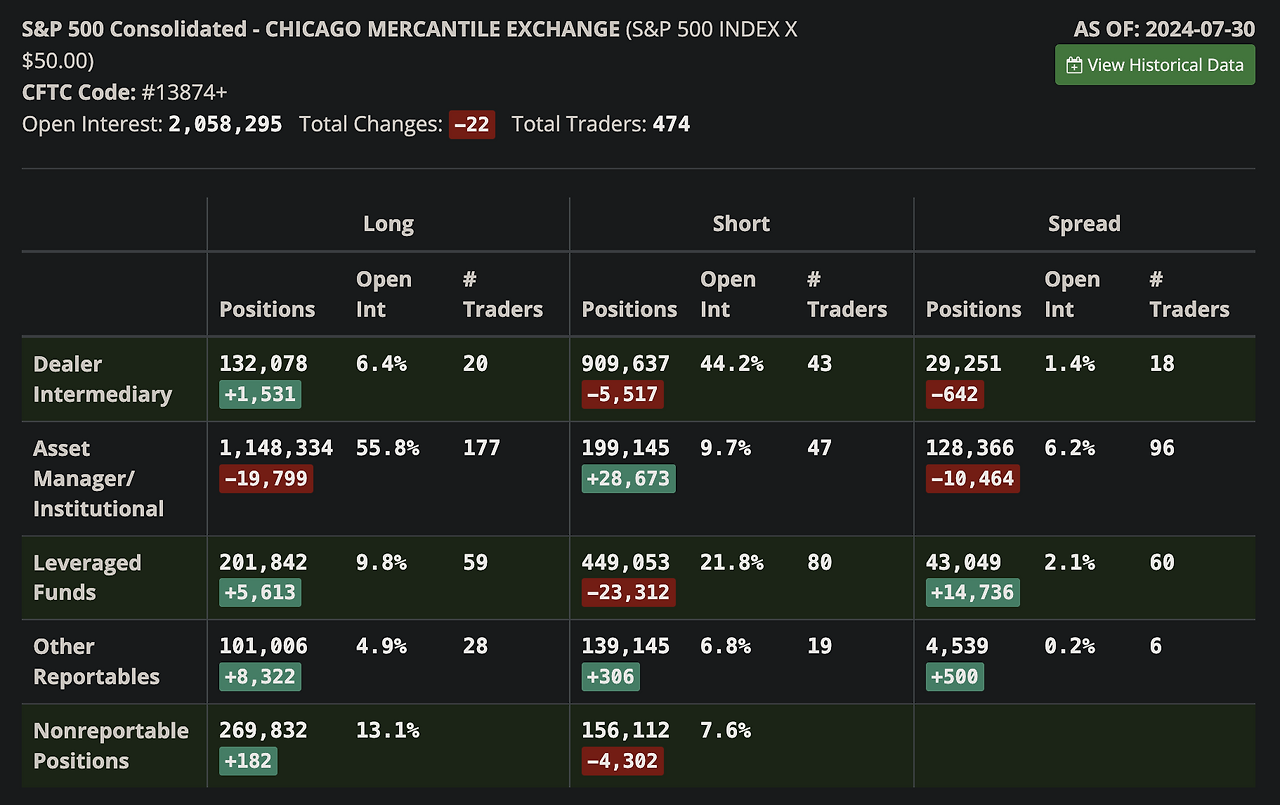Click the Long column group header
Image resolution: width=1280 pixels, height=805 pixels.
coord(388,224)
